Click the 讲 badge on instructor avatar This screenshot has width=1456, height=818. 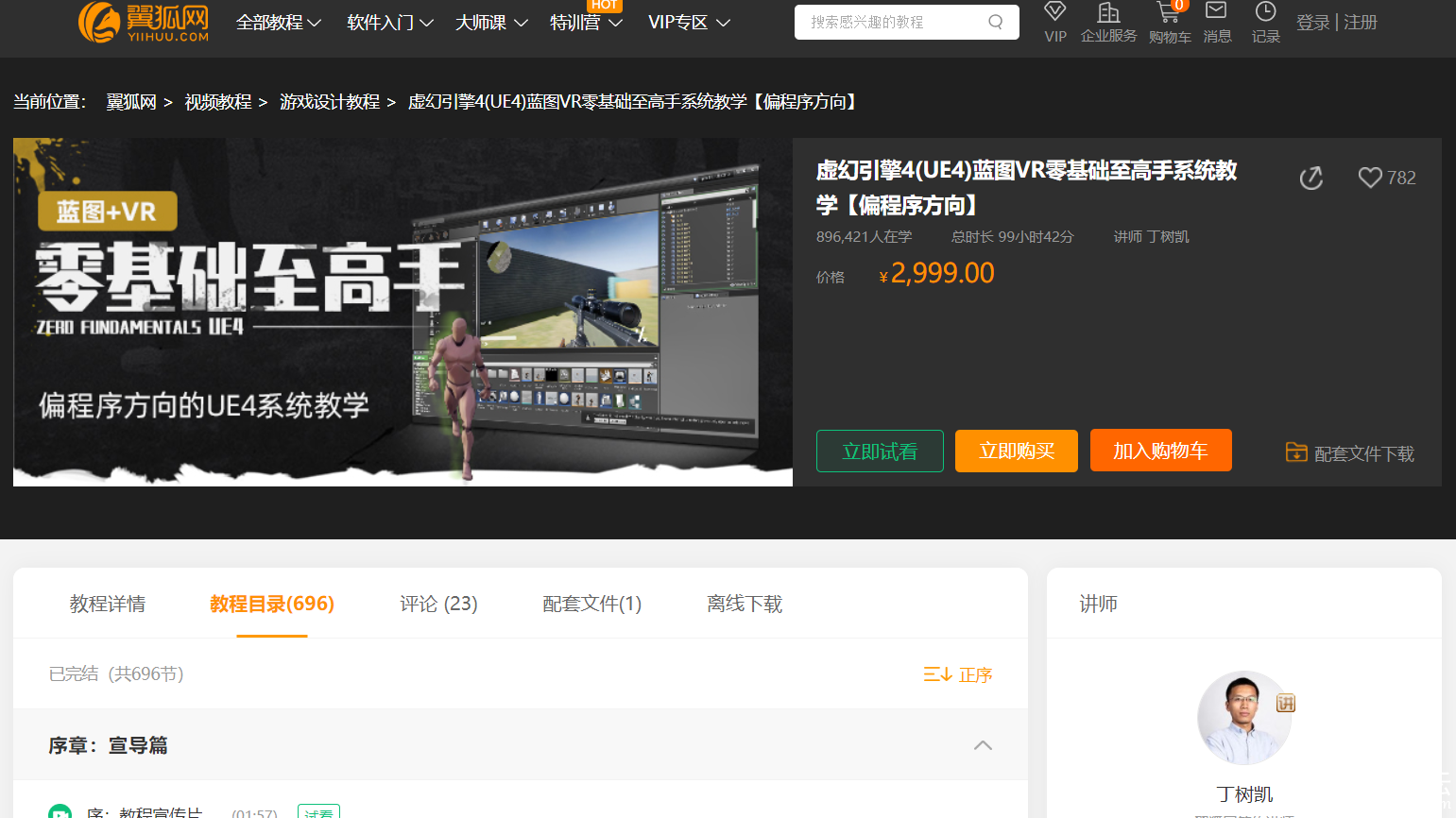[1285, 703]
